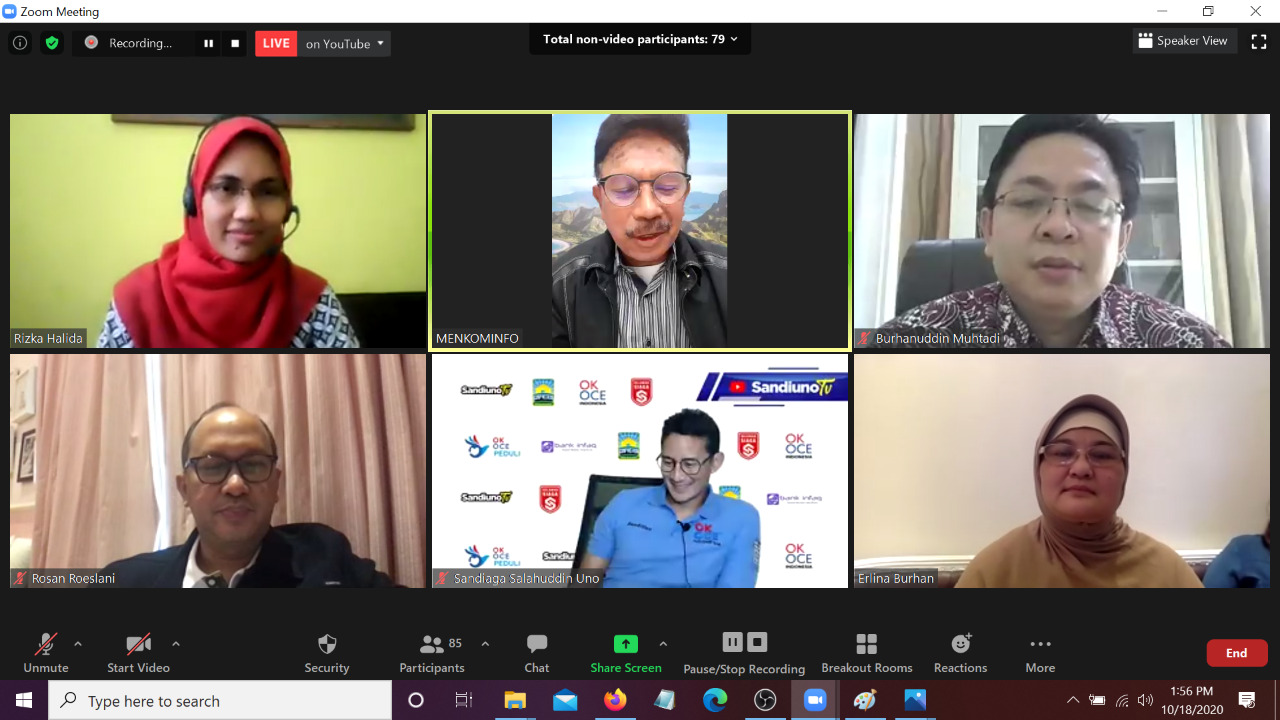Image resolution: width=1280 pixels, height=720 pixels.
Task: Open the More menu
Action: click(x=1040, y=653)
